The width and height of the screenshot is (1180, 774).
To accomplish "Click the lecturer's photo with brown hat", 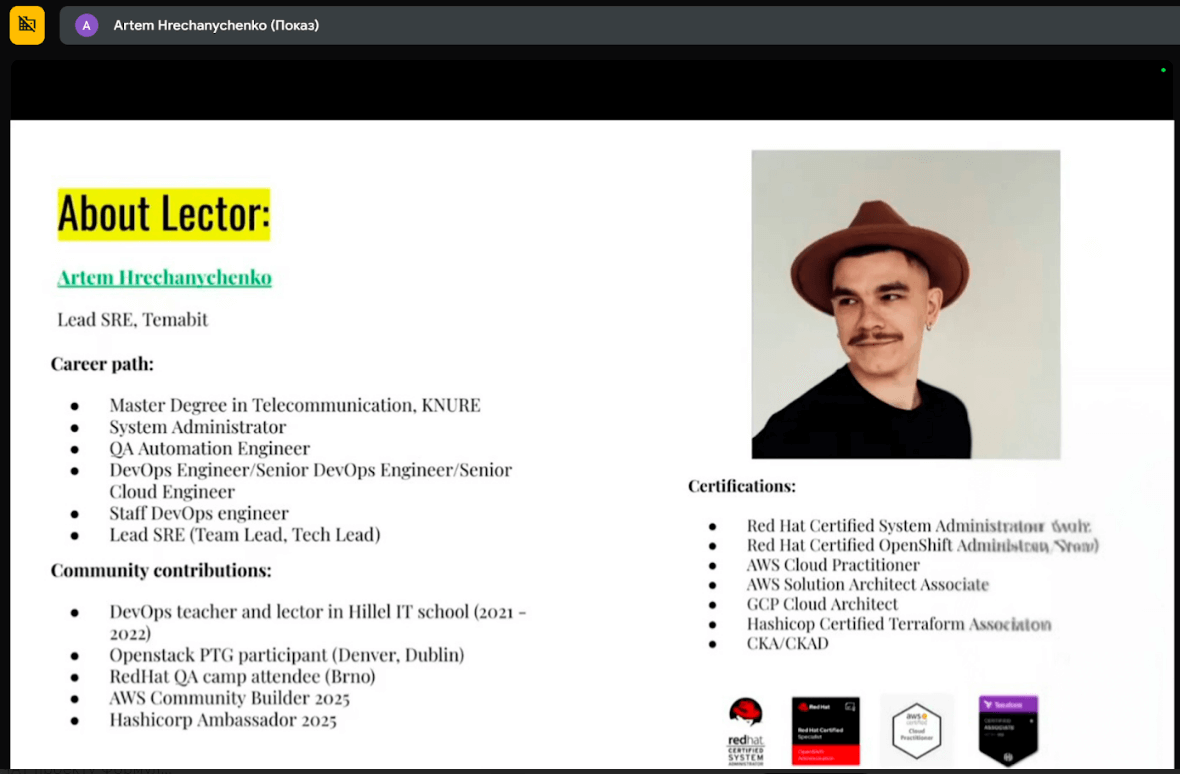I will (905, 304).
